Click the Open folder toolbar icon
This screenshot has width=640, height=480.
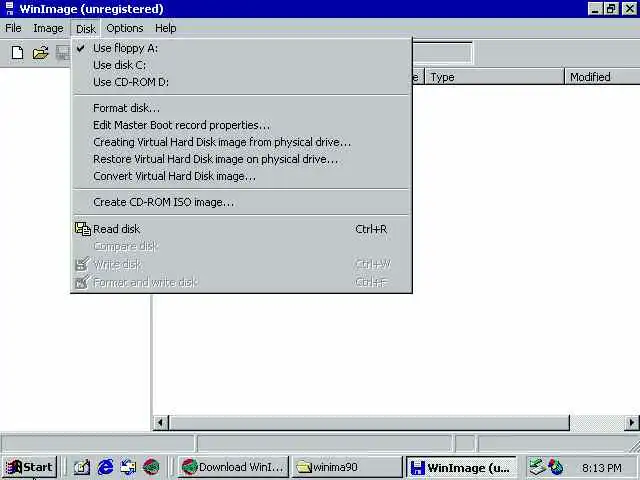(40, 53)
